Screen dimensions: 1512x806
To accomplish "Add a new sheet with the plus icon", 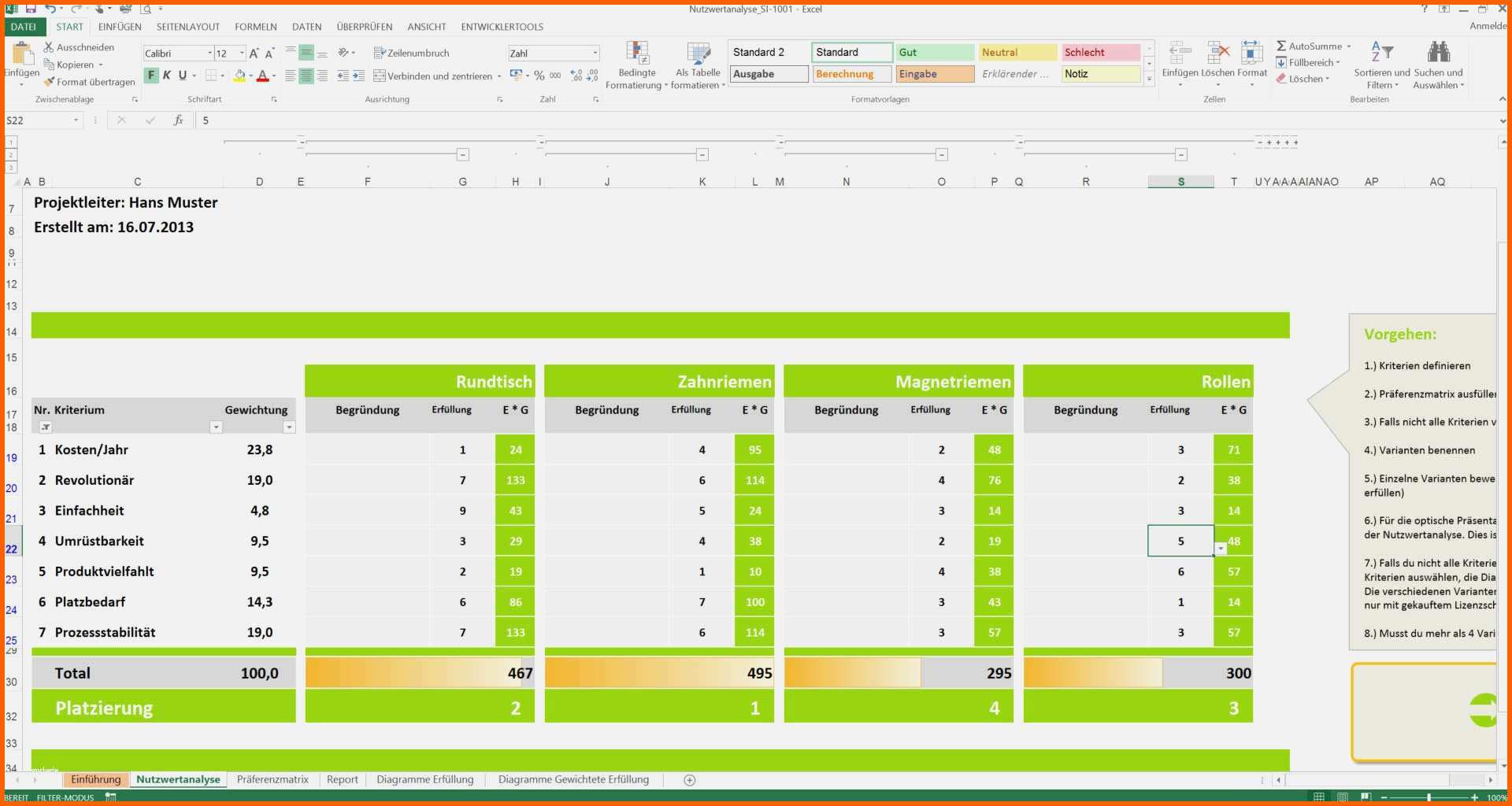I will pos(690,780).
